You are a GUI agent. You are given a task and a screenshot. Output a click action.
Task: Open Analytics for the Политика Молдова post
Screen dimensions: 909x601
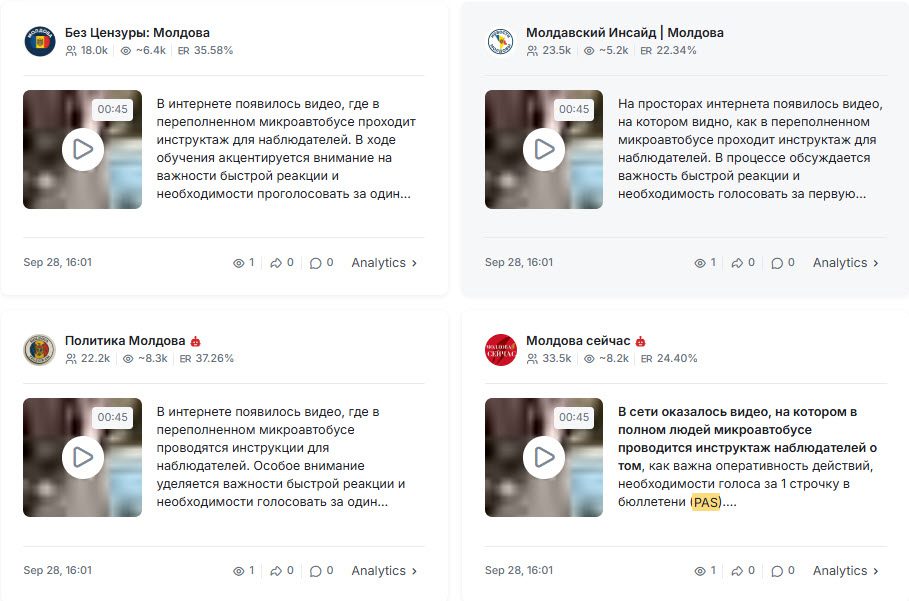384,571
